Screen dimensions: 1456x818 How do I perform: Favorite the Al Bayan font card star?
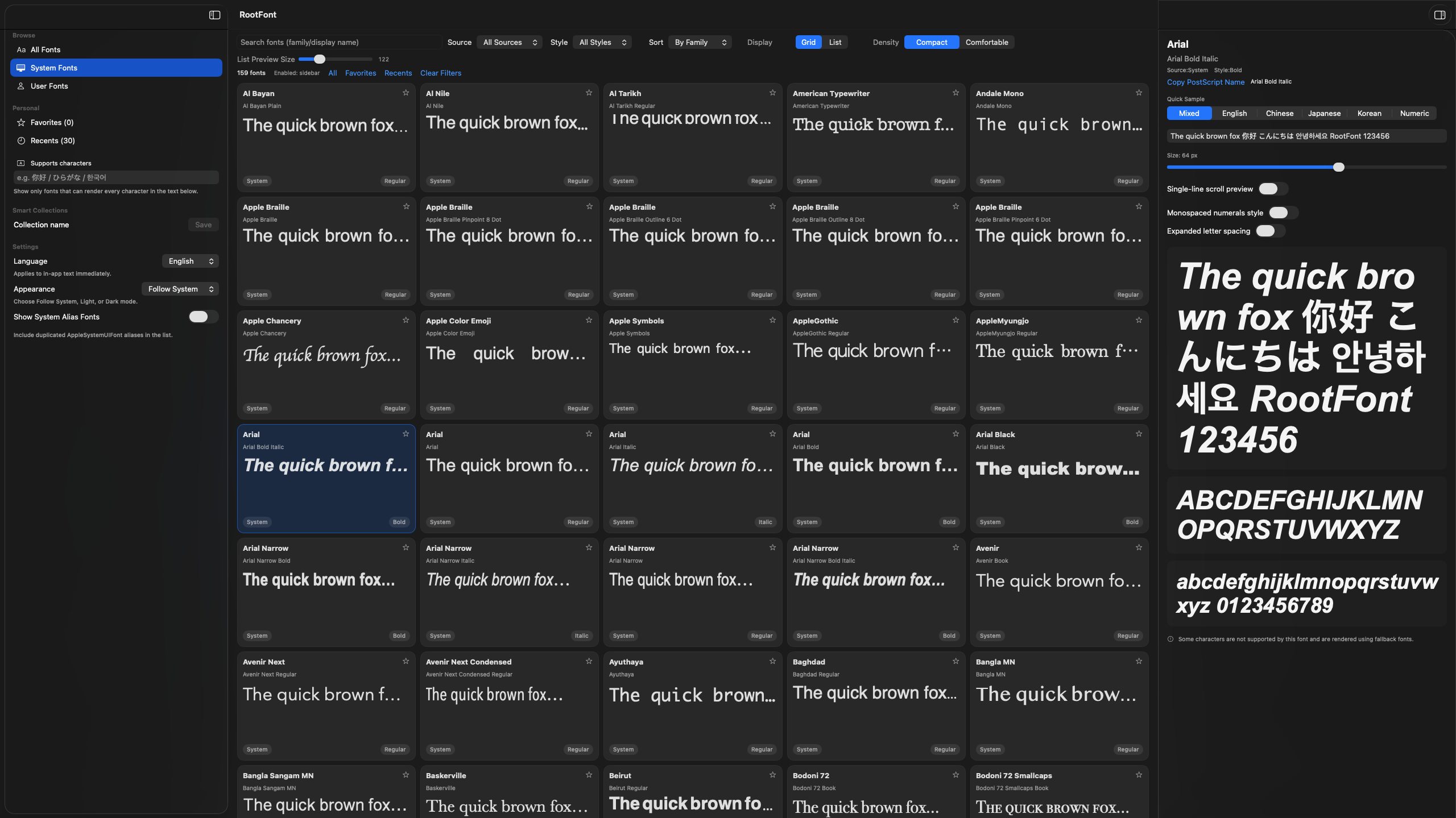[406, 93]
